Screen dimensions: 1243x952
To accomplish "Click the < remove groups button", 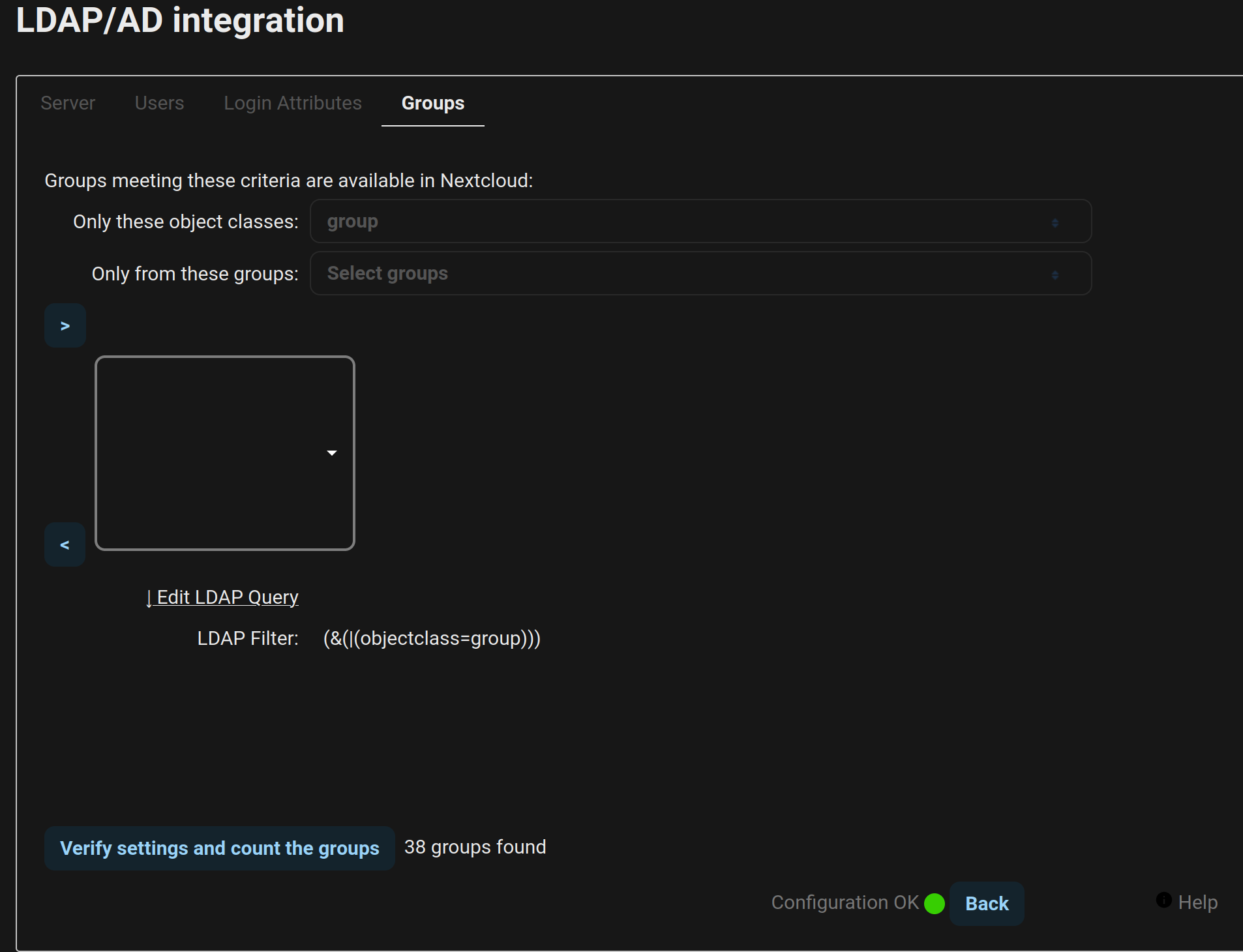I will (x=65, y=544).
